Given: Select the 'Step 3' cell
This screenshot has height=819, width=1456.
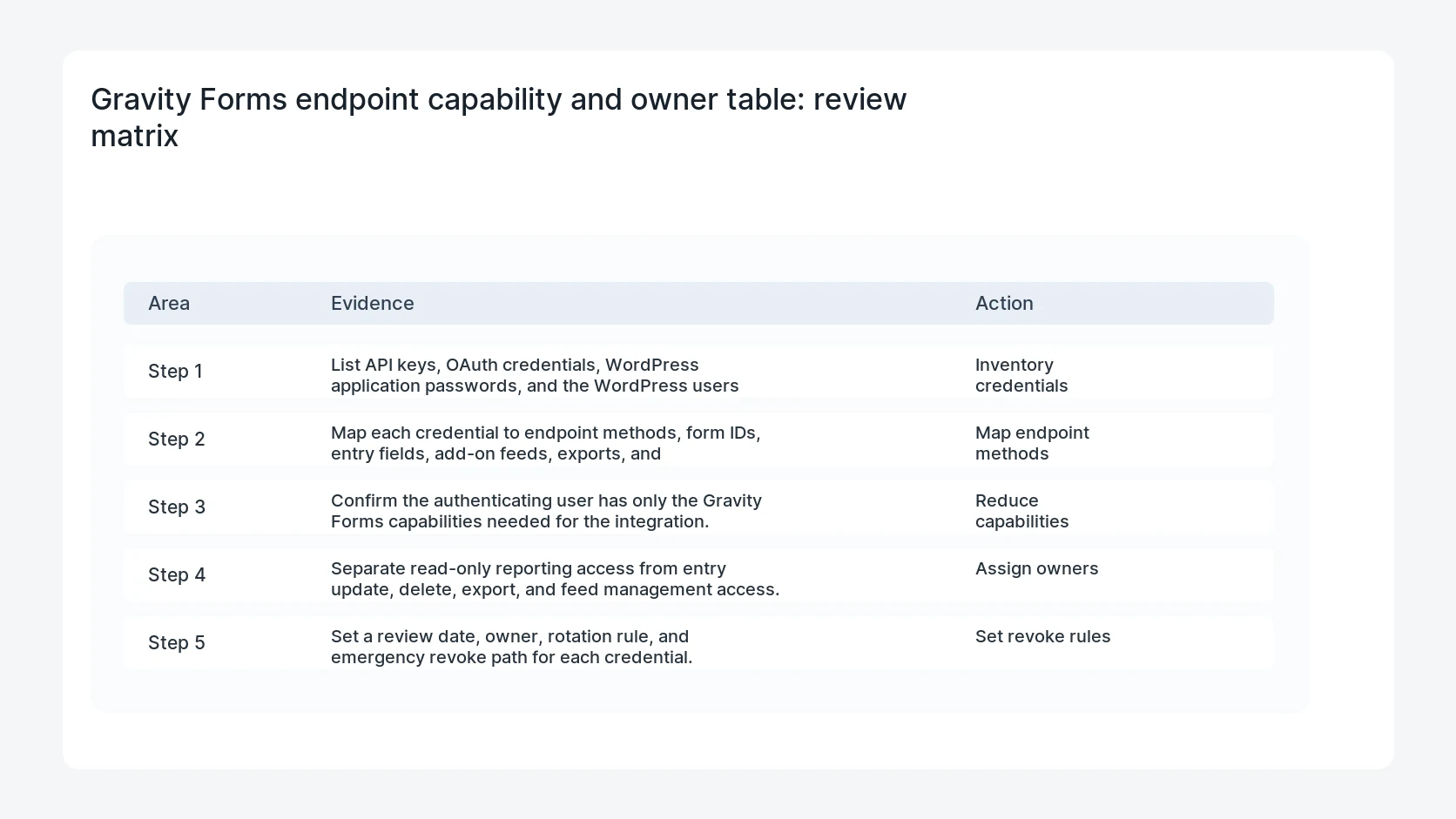Looking at the screenshot, I should pos(177,507).
